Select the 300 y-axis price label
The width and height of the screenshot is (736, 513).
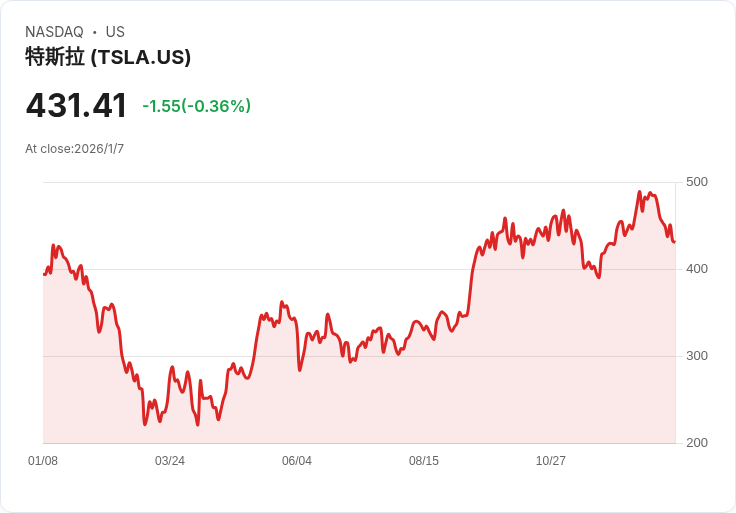click(697, 356)
